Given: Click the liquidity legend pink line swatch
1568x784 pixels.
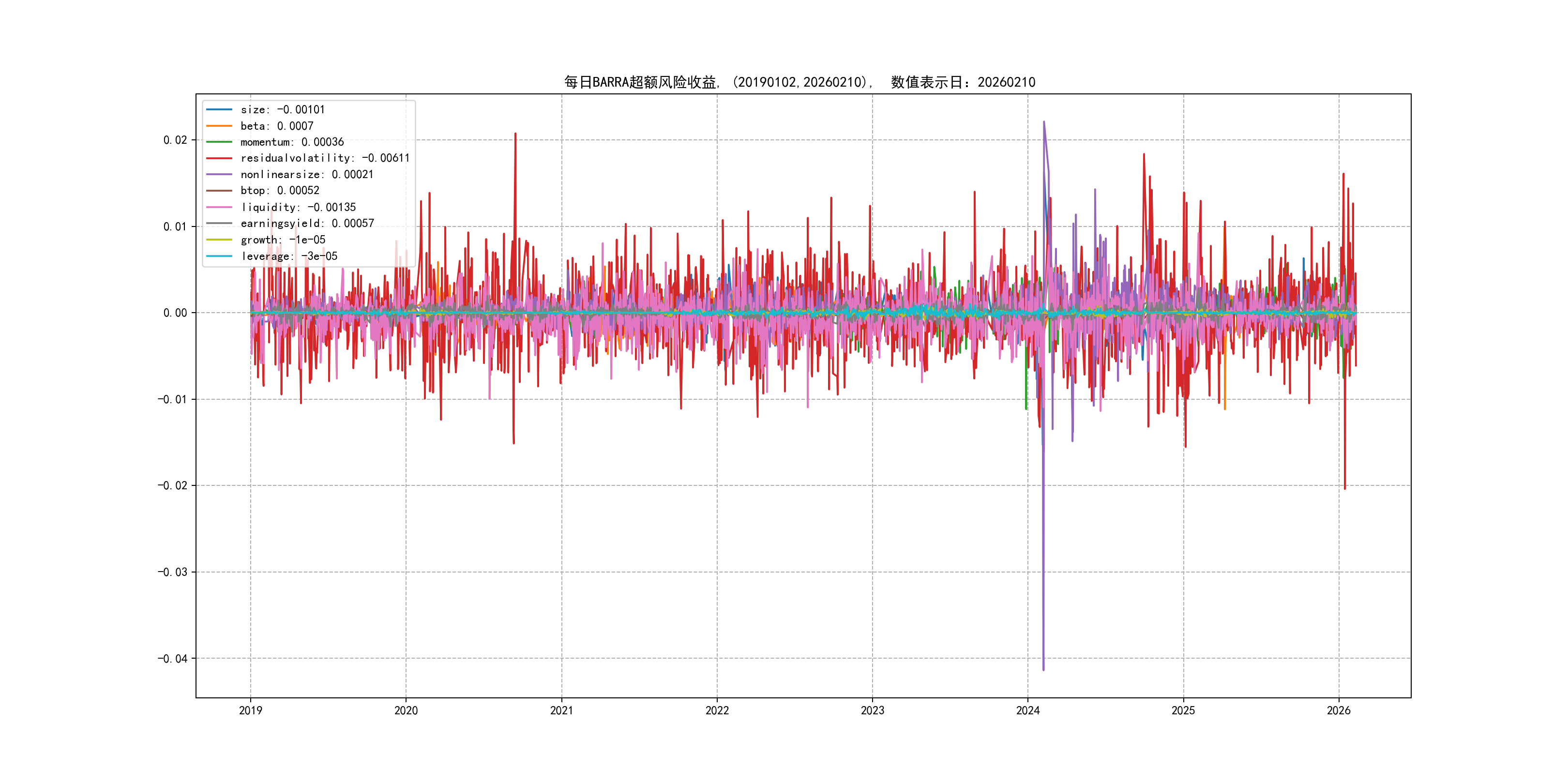Looking at the screenshot, I should [x=219, y=208].
